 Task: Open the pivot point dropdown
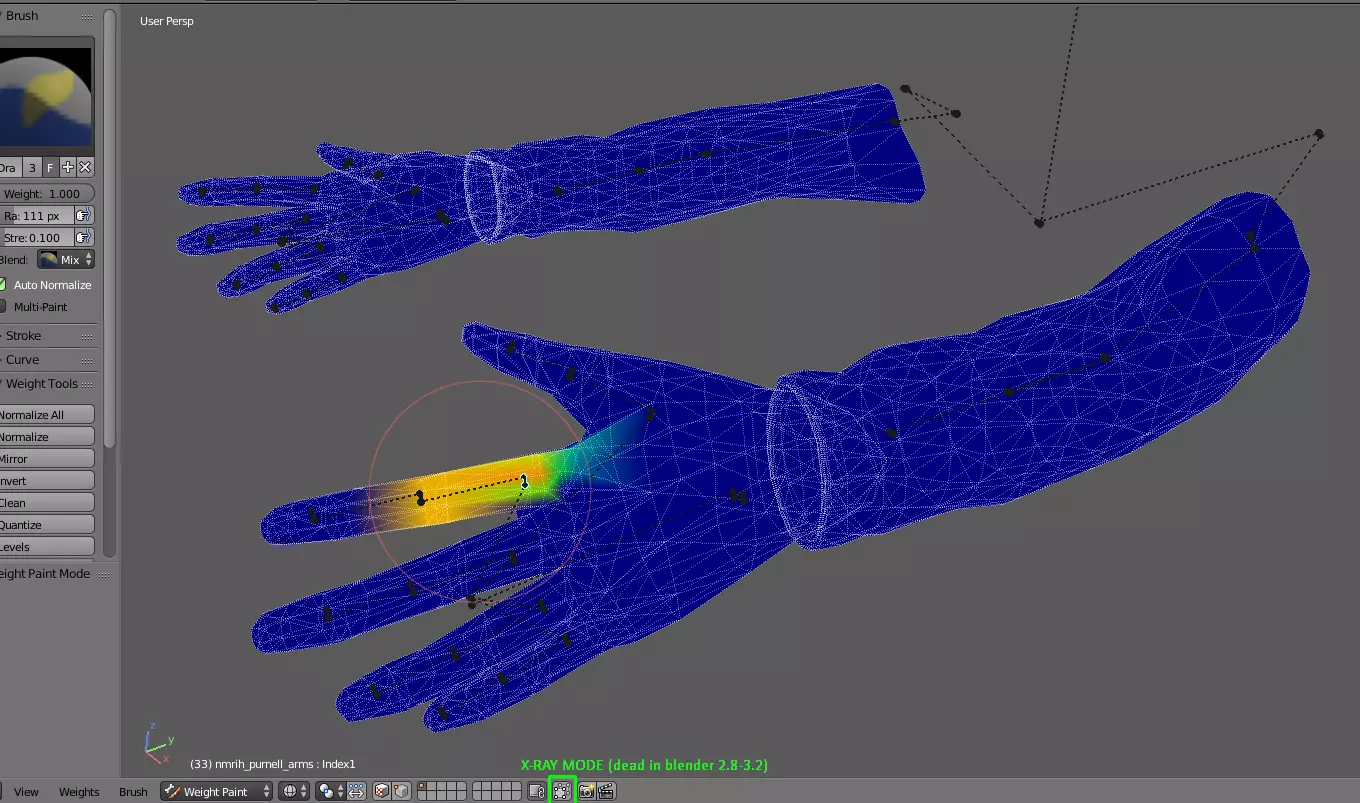pyautogui.click(x=330, y=791)
